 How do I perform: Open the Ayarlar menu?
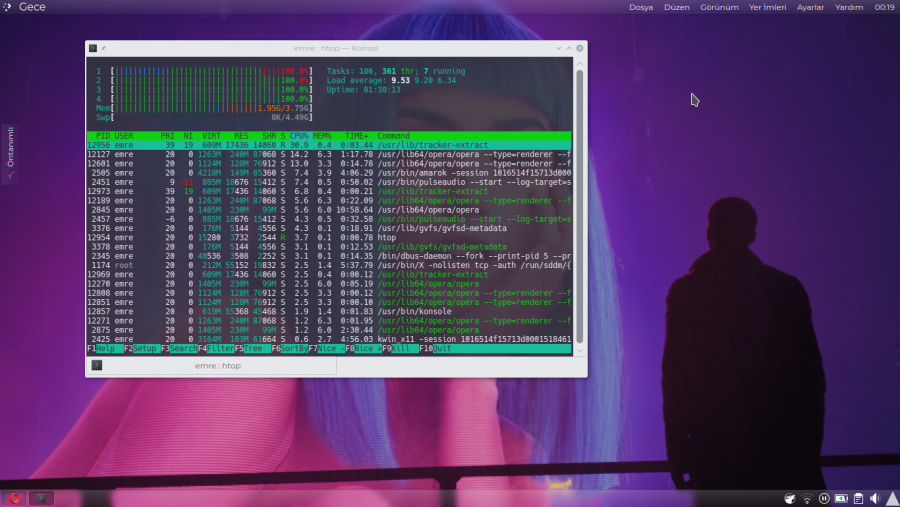coord(810,7)
